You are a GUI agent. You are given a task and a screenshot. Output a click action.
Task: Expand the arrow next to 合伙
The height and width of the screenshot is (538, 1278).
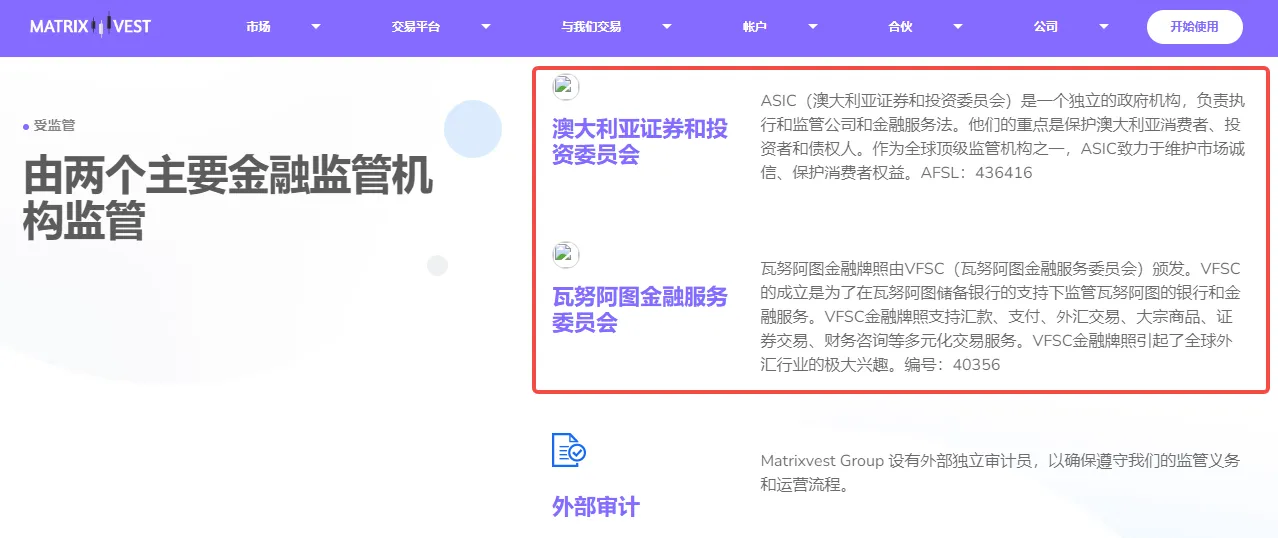[958, 27]
